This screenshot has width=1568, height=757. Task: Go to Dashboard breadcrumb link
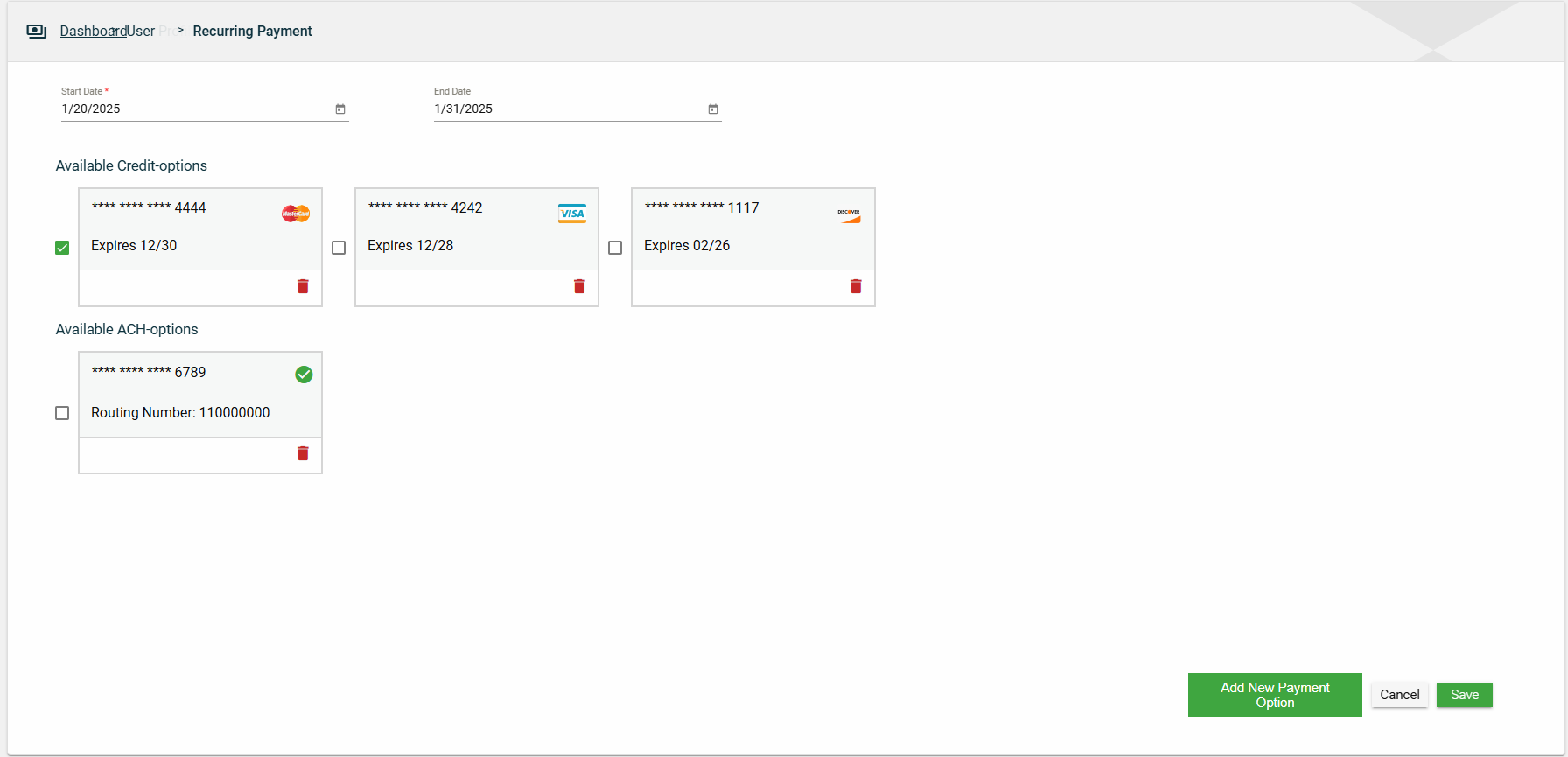(93, 32)
